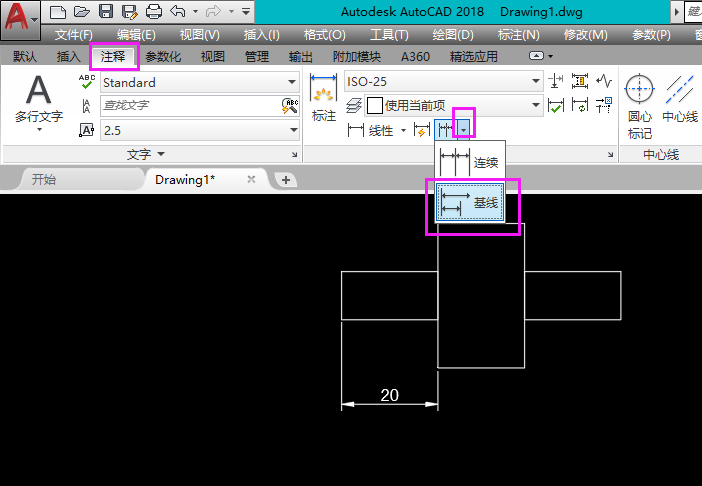Click the dimension break icon
The height and width of the screenshot is (486, 702).
[x=556, y=81]
